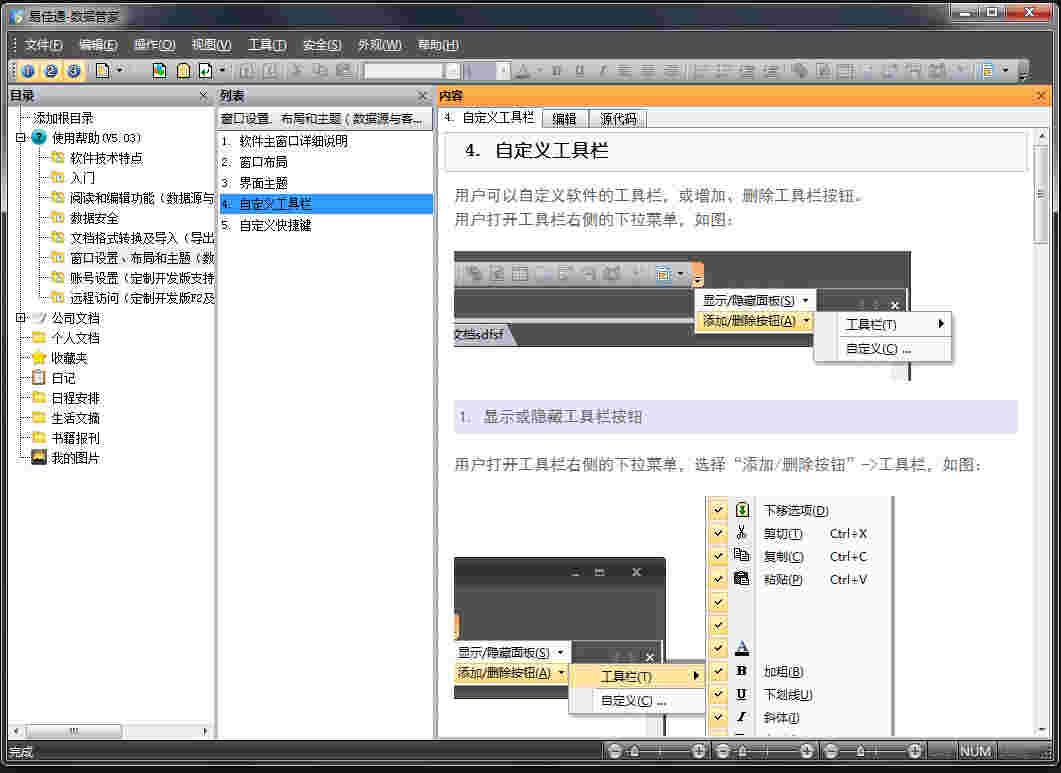This screenshot has height=773, width=1061.
Task: Click the blue number 2 panel button
Action: click(x=51, y=71)
